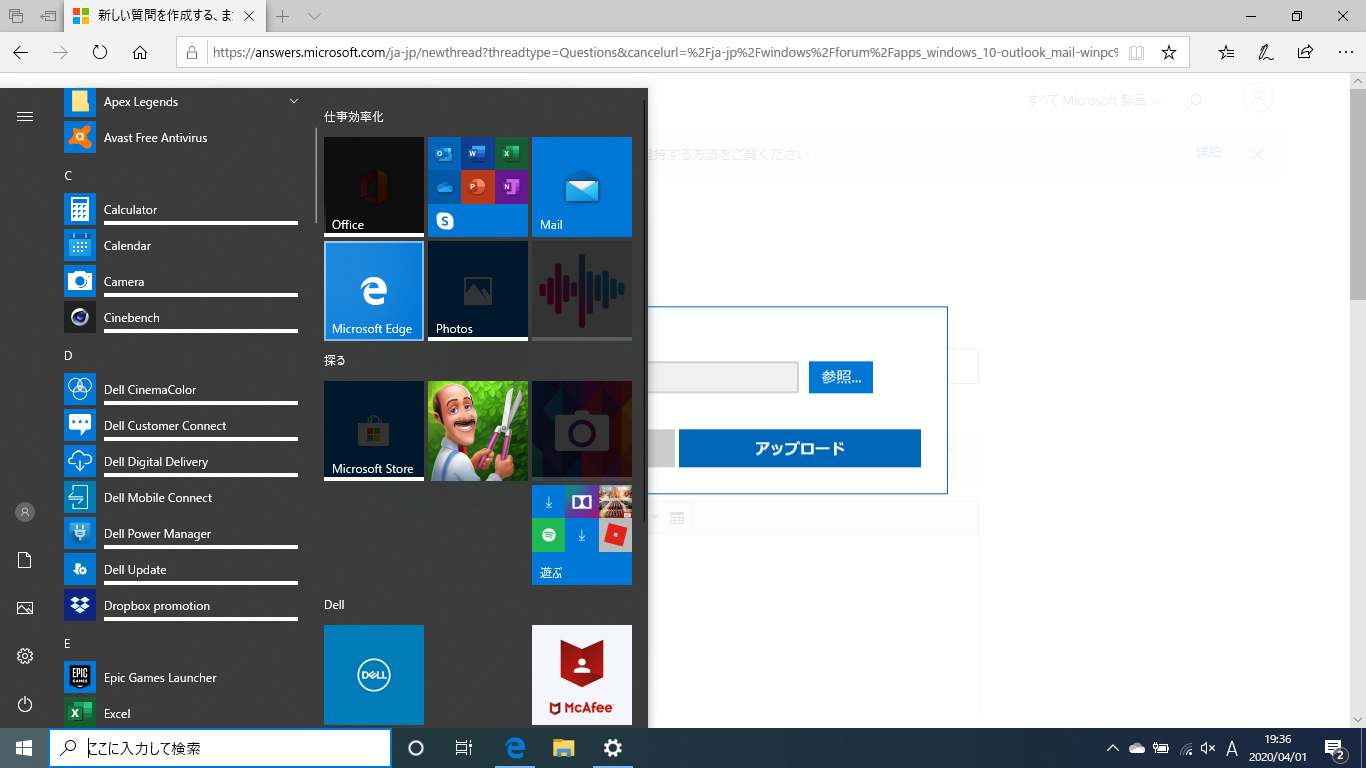This screenshot has width=1366, height=768.
Task: Open the Gardenscapes game tile
Action: (478, 431)
